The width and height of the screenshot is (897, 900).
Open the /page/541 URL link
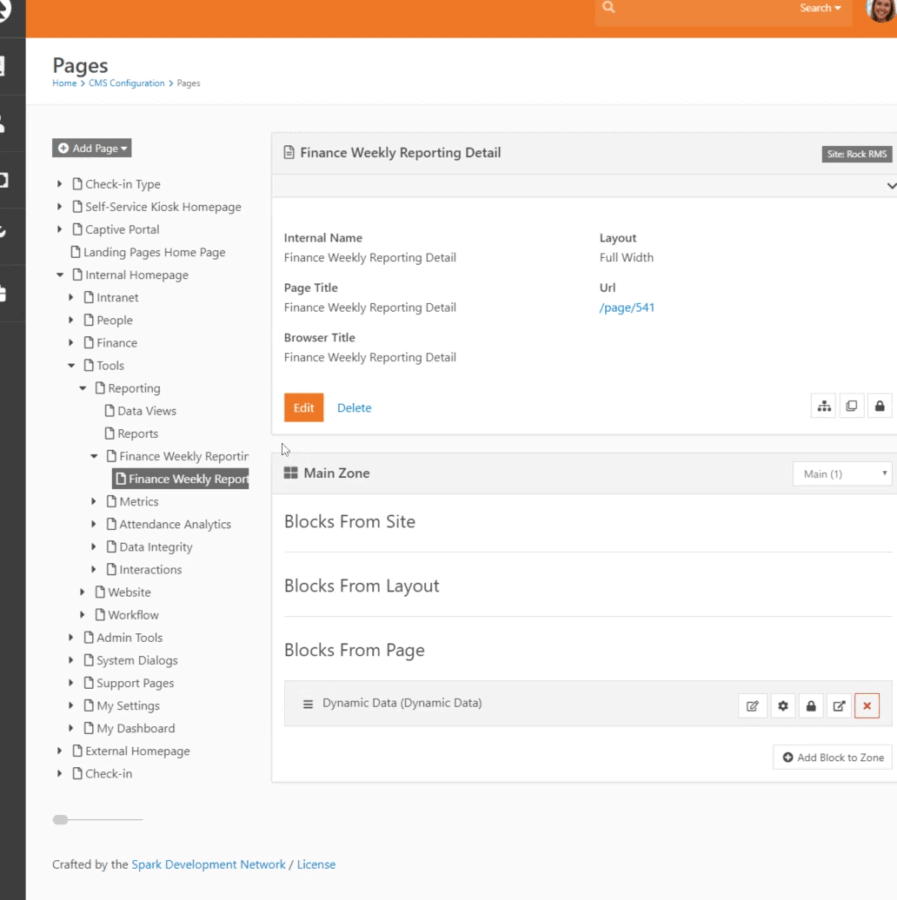pos(627,308)
